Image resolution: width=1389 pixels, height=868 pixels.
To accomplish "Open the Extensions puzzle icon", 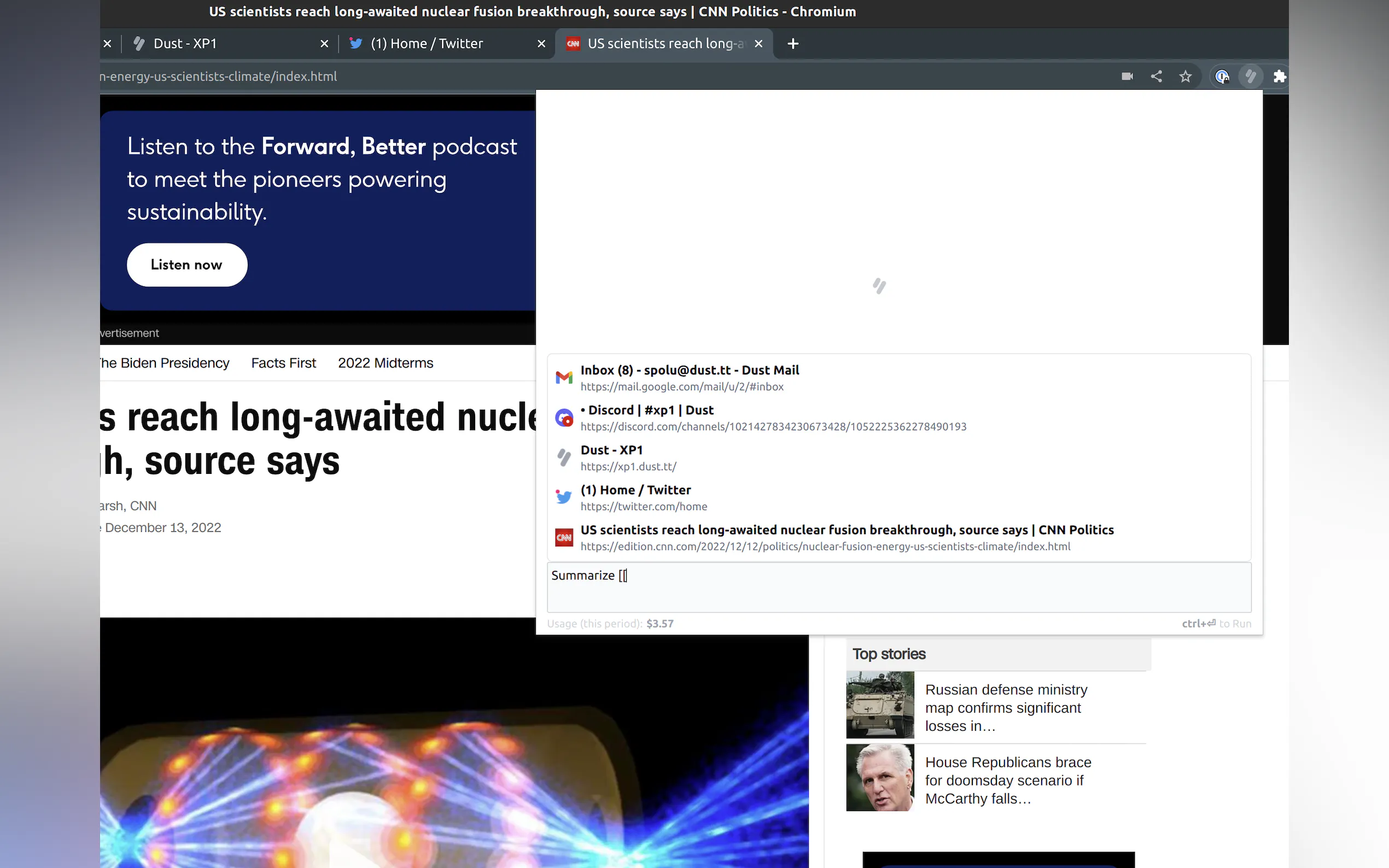I will 1279,77.
